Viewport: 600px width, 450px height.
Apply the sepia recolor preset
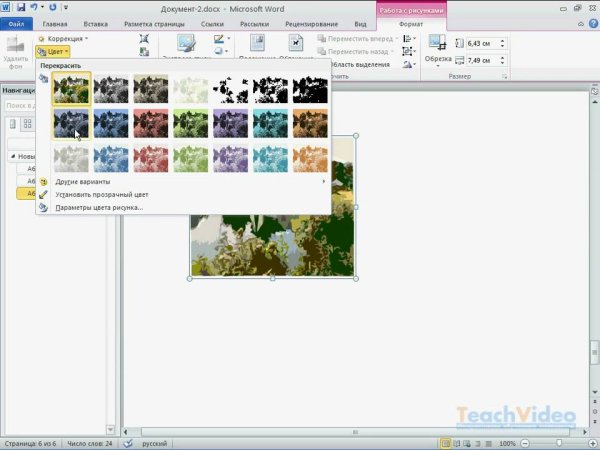click(x=150, y=90)
